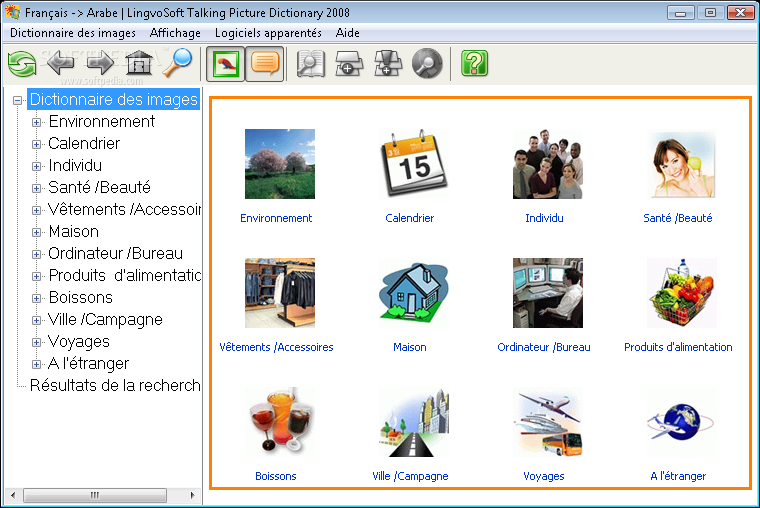Image resolution: width=760 pixels, height=508 pixels.
Task: Click the cards with plus toolbar icon
Action: coord(349,64)
